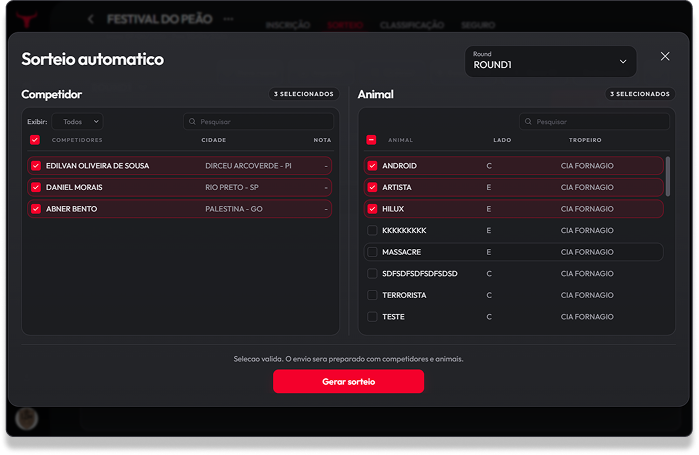
Task: Click the Animal 3 selecionados badge
Action: pyautogui.click(x=640, y=94)
